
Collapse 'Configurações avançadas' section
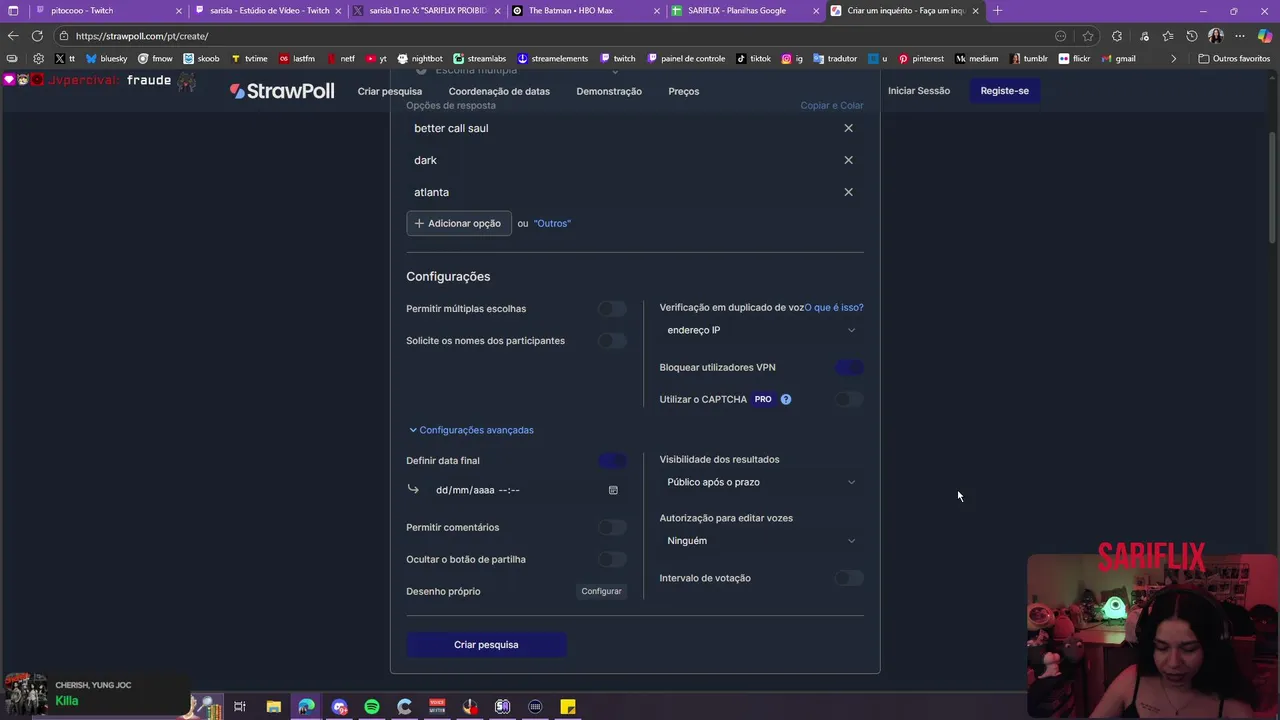coord(471,430)
